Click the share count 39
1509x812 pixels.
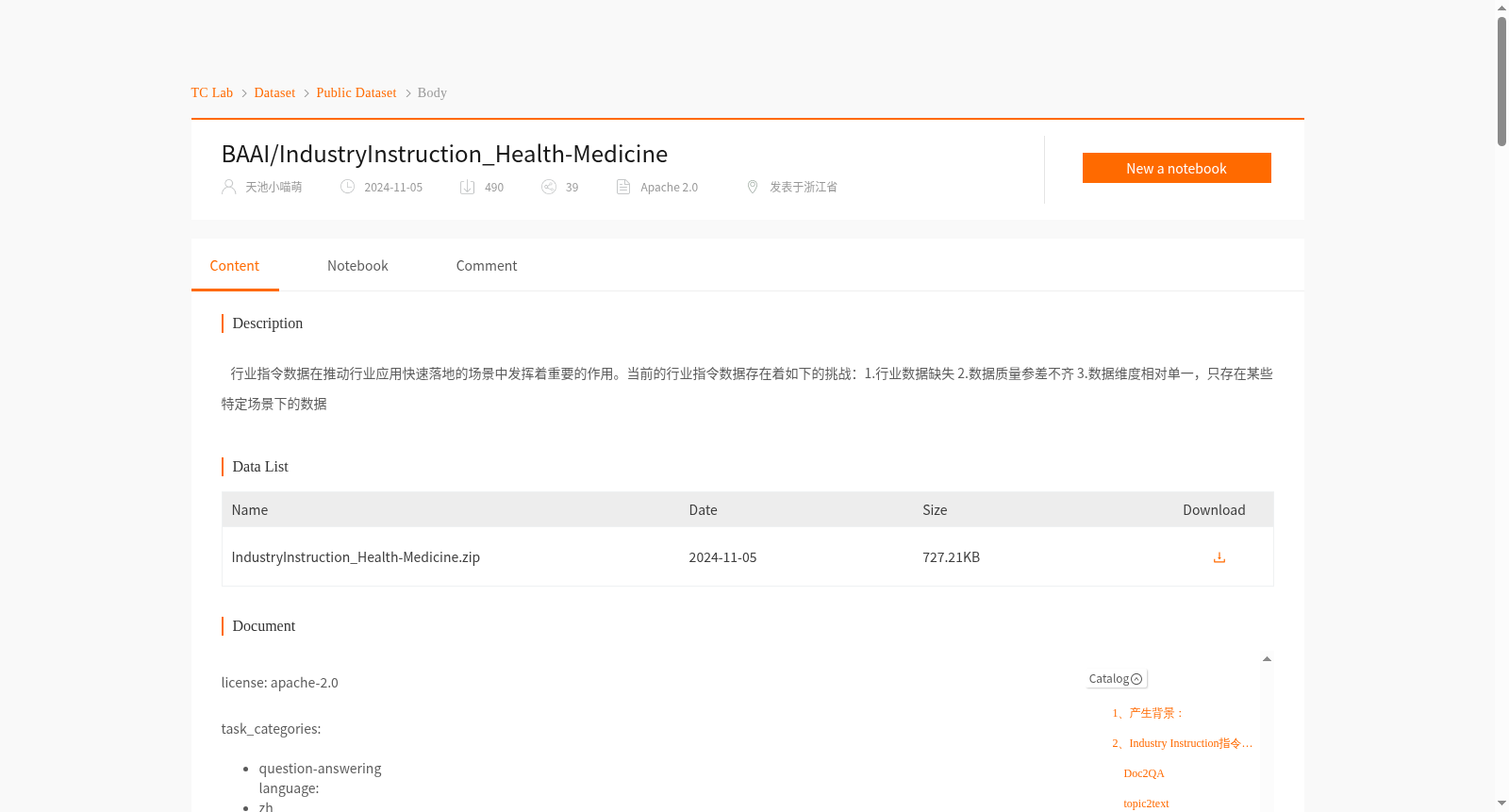[x=572, y=187]
